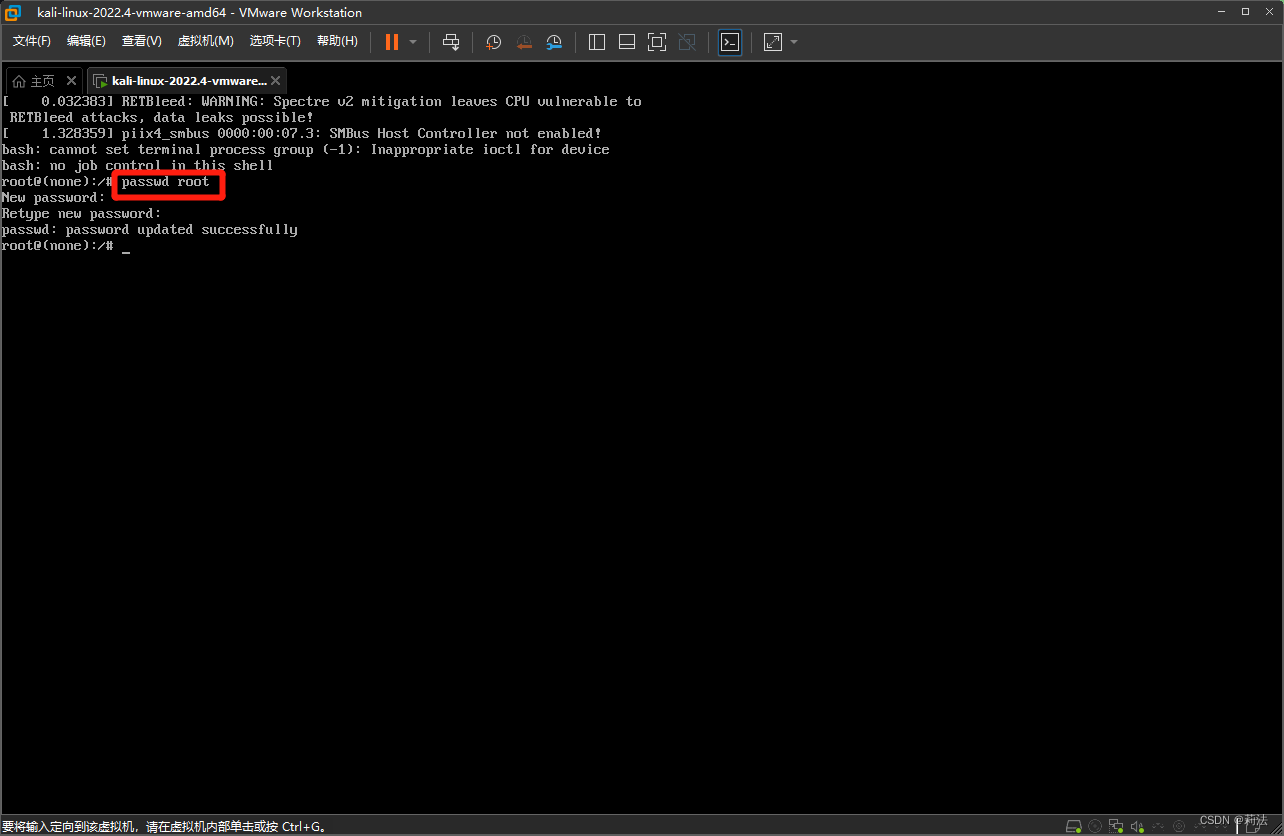This screenshot has height=836, width=1284.
Task: Click the 'New password:' terminal line
Action: click(x=54, y=197)
